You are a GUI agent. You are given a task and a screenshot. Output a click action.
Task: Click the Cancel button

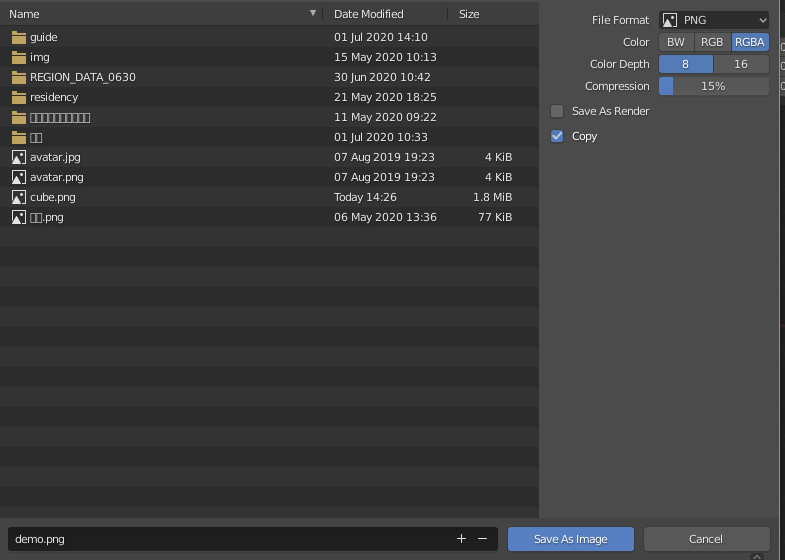tap(706, 539)
